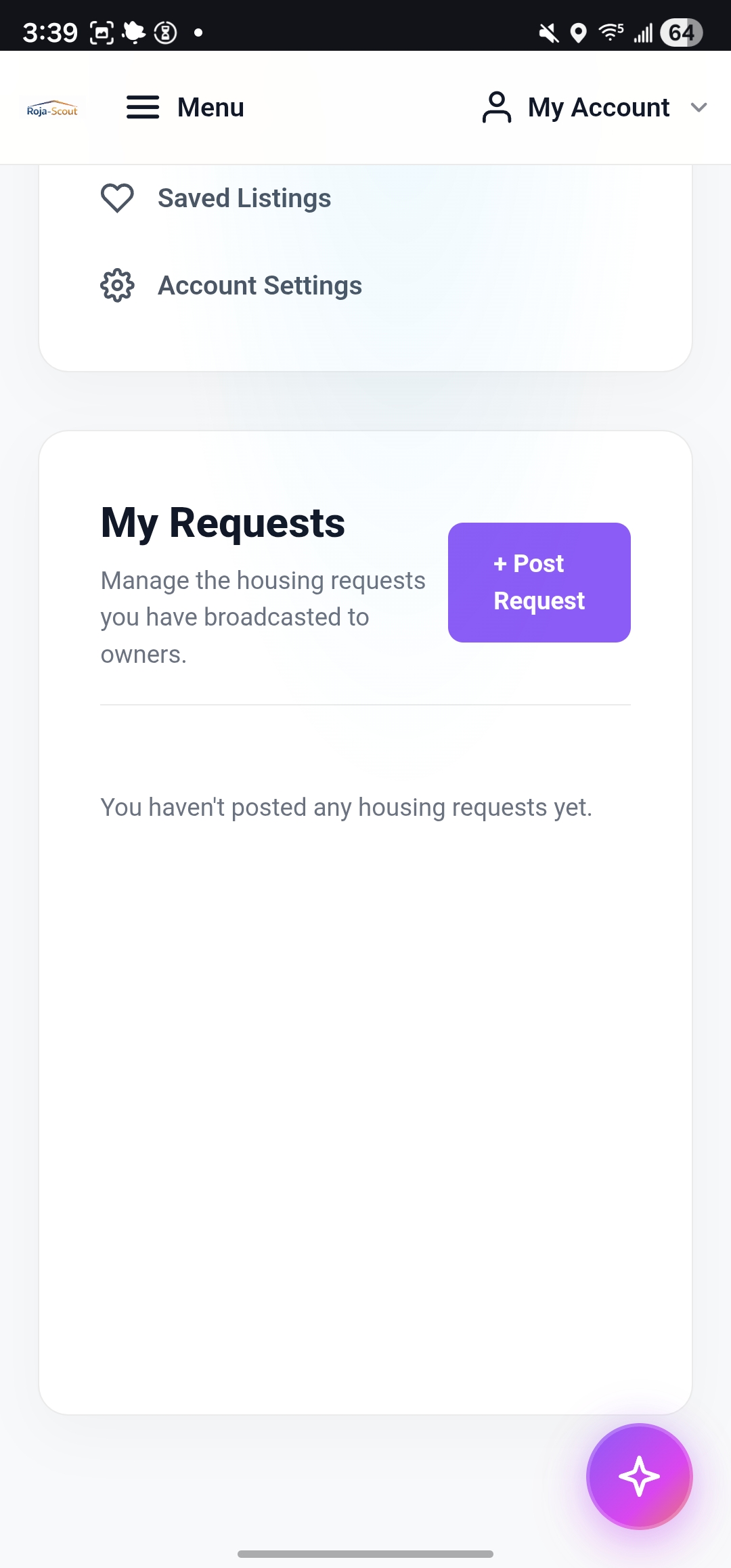731x1568 pixels.
Task: Go to Saved Listings
Action: point(244,198)
